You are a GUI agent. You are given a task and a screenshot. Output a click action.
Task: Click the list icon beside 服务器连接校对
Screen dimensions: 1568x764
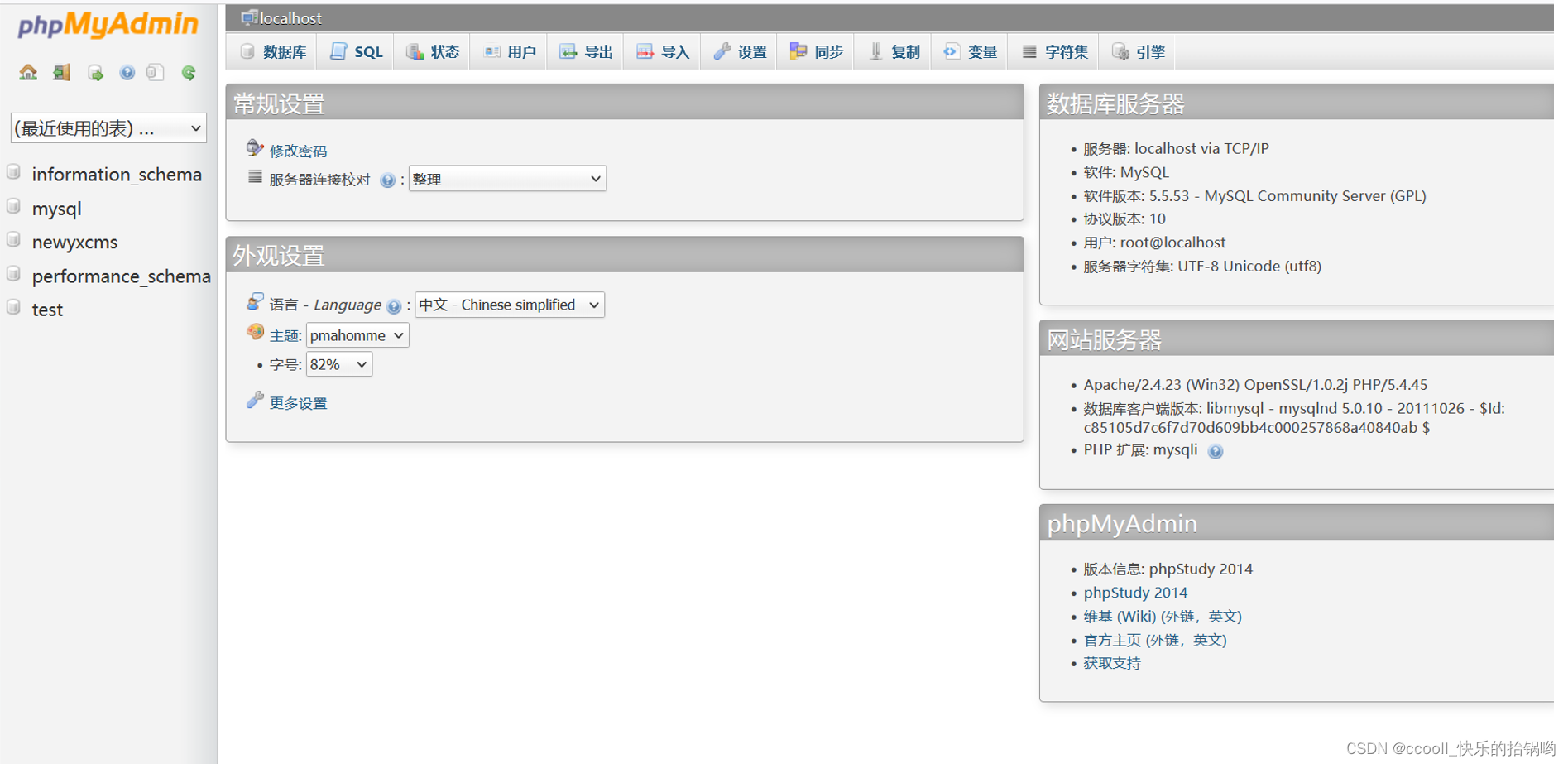(255, 177)
